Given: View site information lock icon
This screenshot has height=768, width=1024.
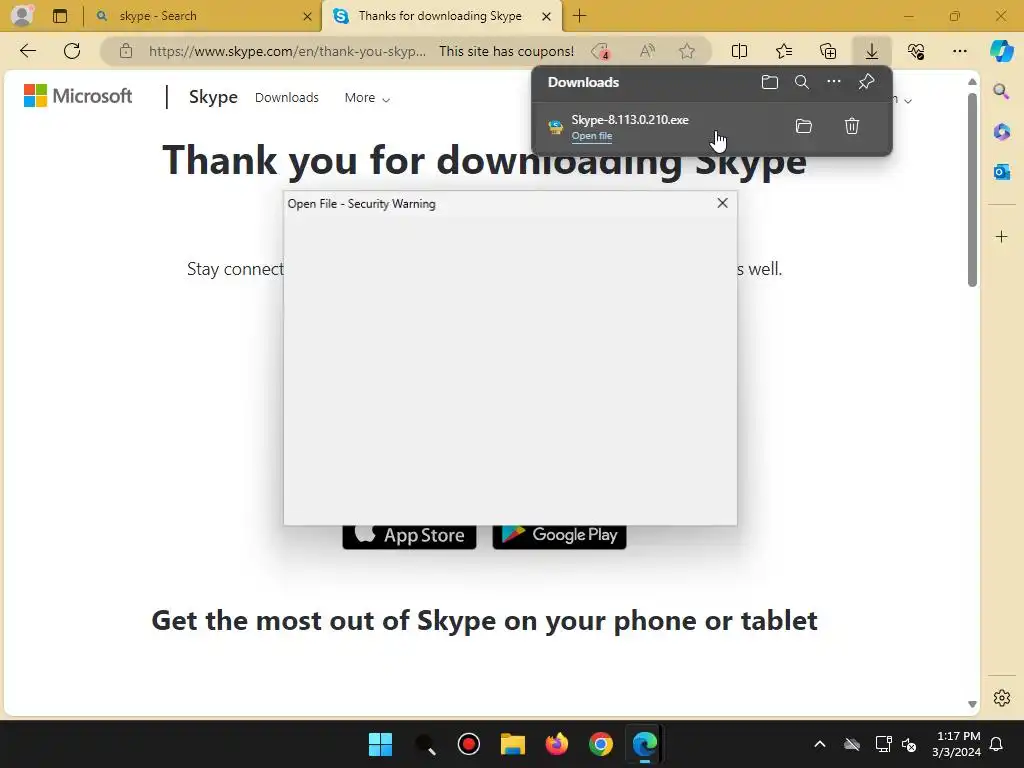Looking at the screenshot, I should tap(126, 51).
